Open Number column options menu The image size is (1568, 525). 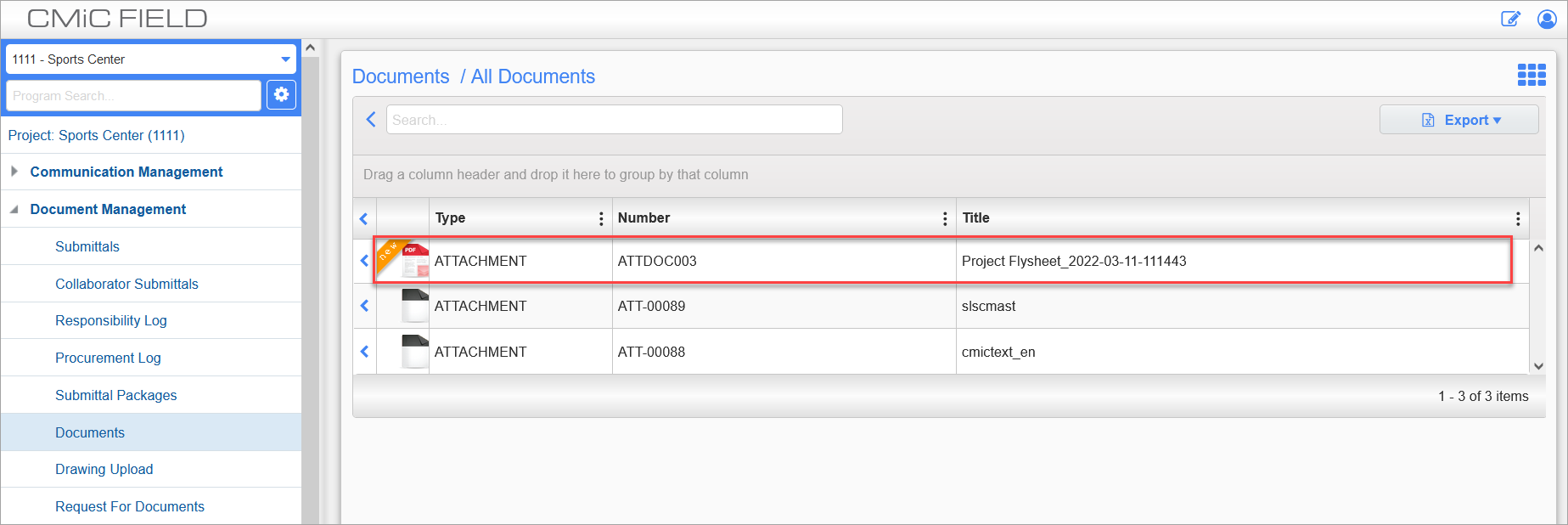point(945,219)
